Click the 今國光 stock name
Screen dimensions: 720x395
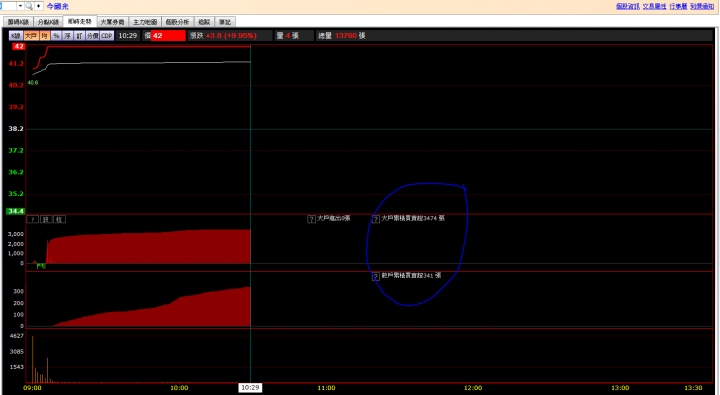pos(57,6)
